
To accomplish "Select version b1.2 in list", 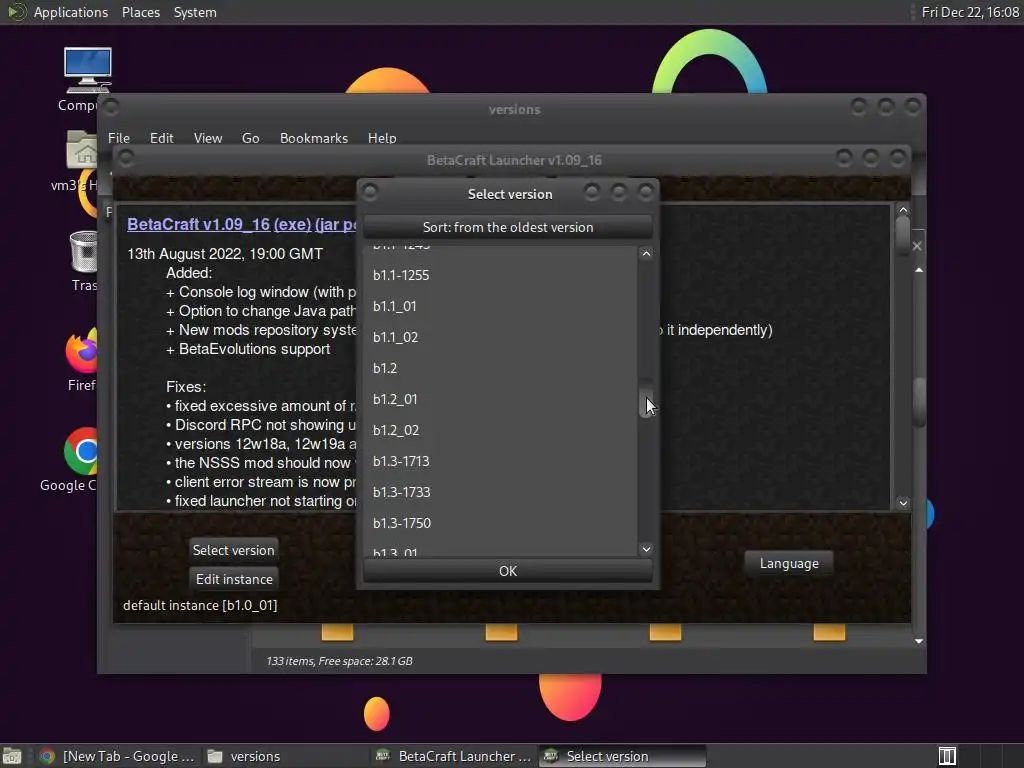I will pyautogui.click(x=500, y=368).
